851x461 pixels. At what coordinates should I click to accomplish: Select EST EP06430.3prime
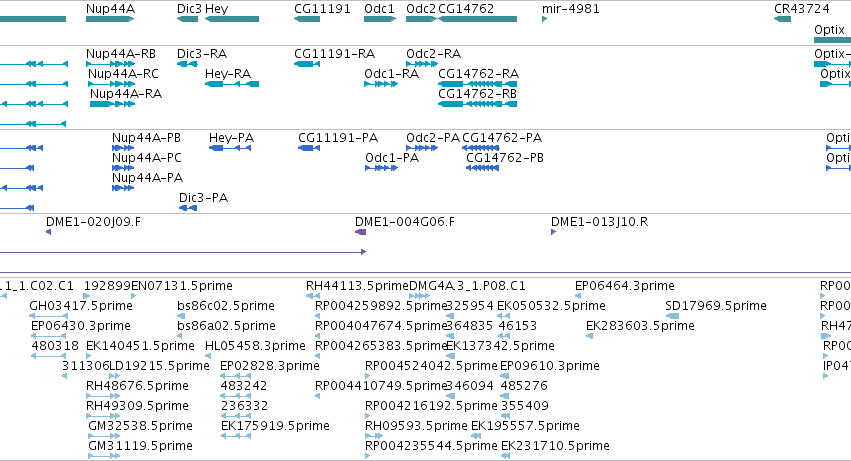(x=48, y=336)
